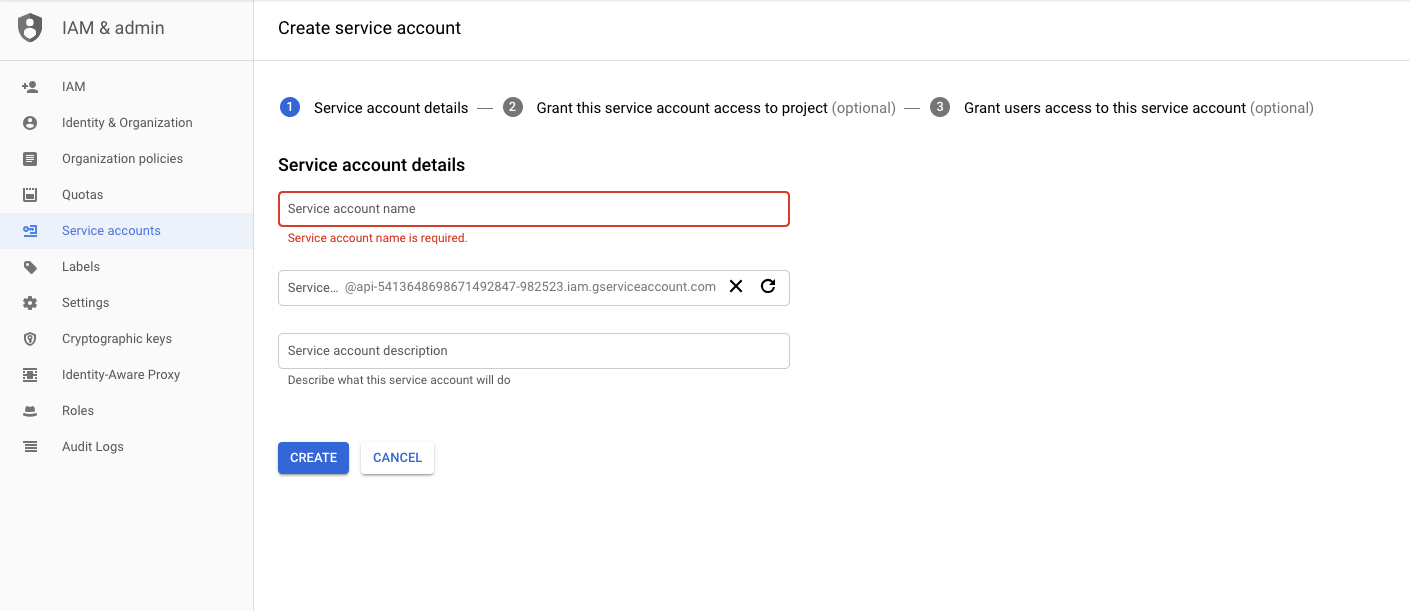Open IAM in the sidebar
This screenshot has width=1410, height=611.
[x=126, y=87]
